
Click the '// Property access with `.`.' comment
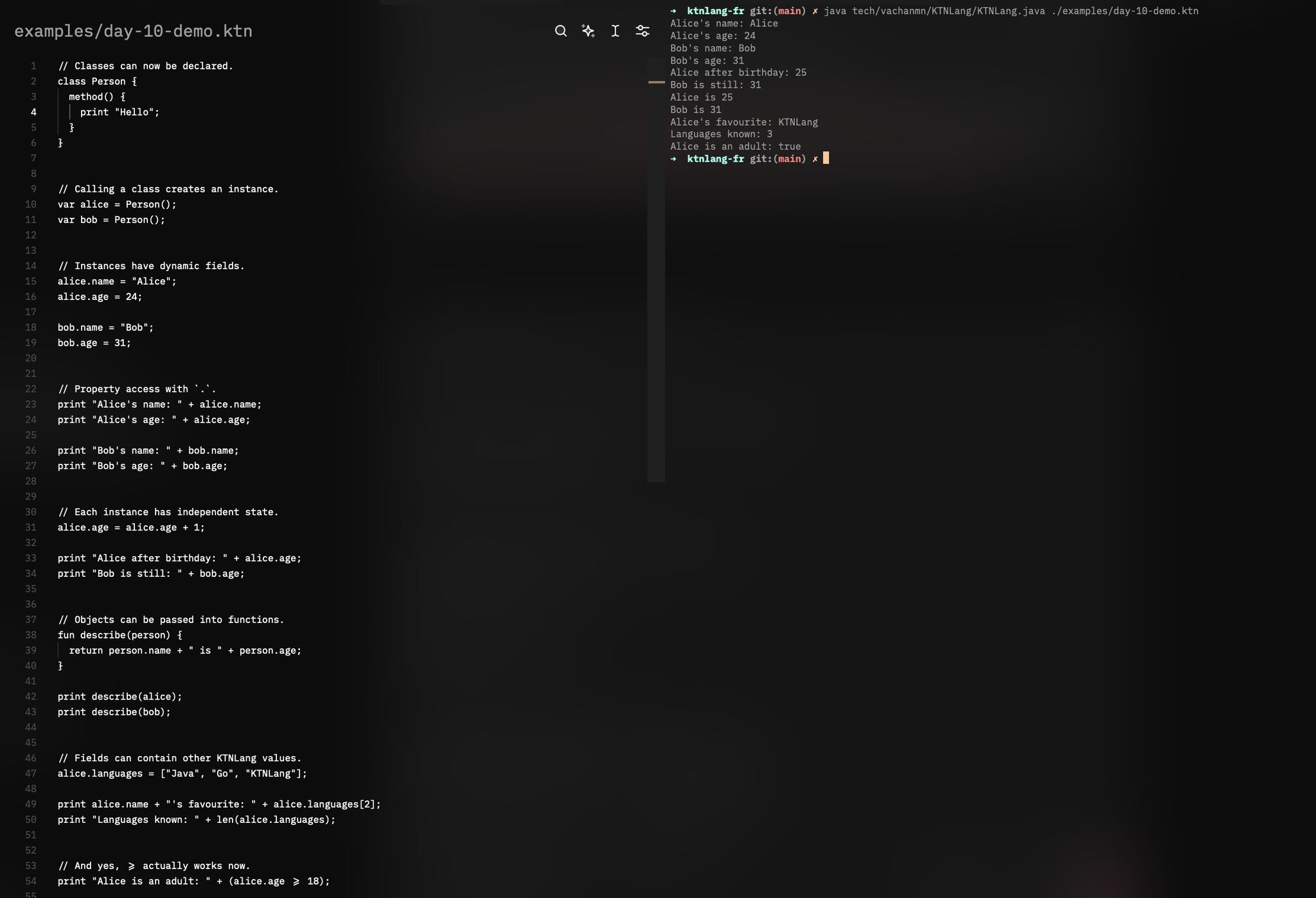(x=137, y=389)
